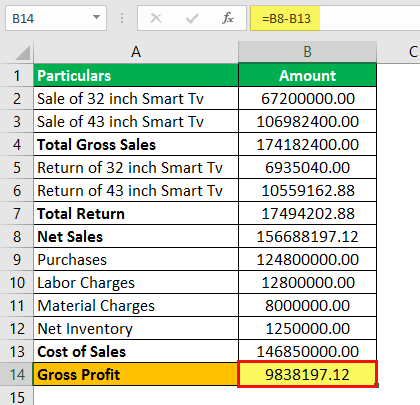Screen dimensions: 420x405
Task: Select the 'Purchases' cell
Action: point(136,259)
